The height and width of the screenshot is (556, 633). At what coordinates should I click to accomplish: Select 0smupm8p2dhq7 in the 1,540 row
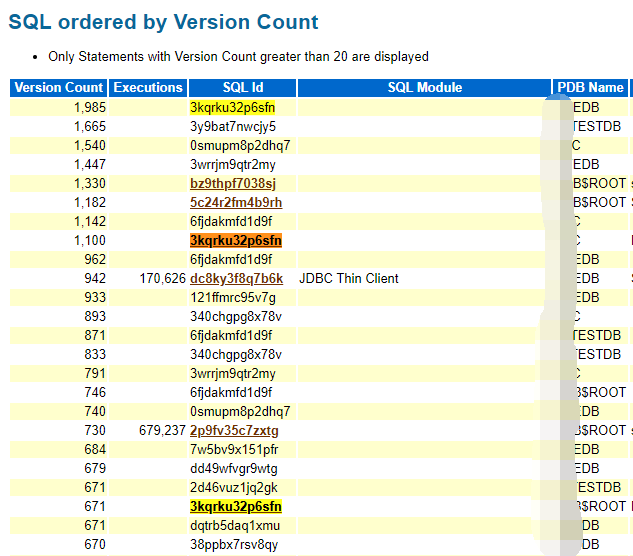(240, 146)
